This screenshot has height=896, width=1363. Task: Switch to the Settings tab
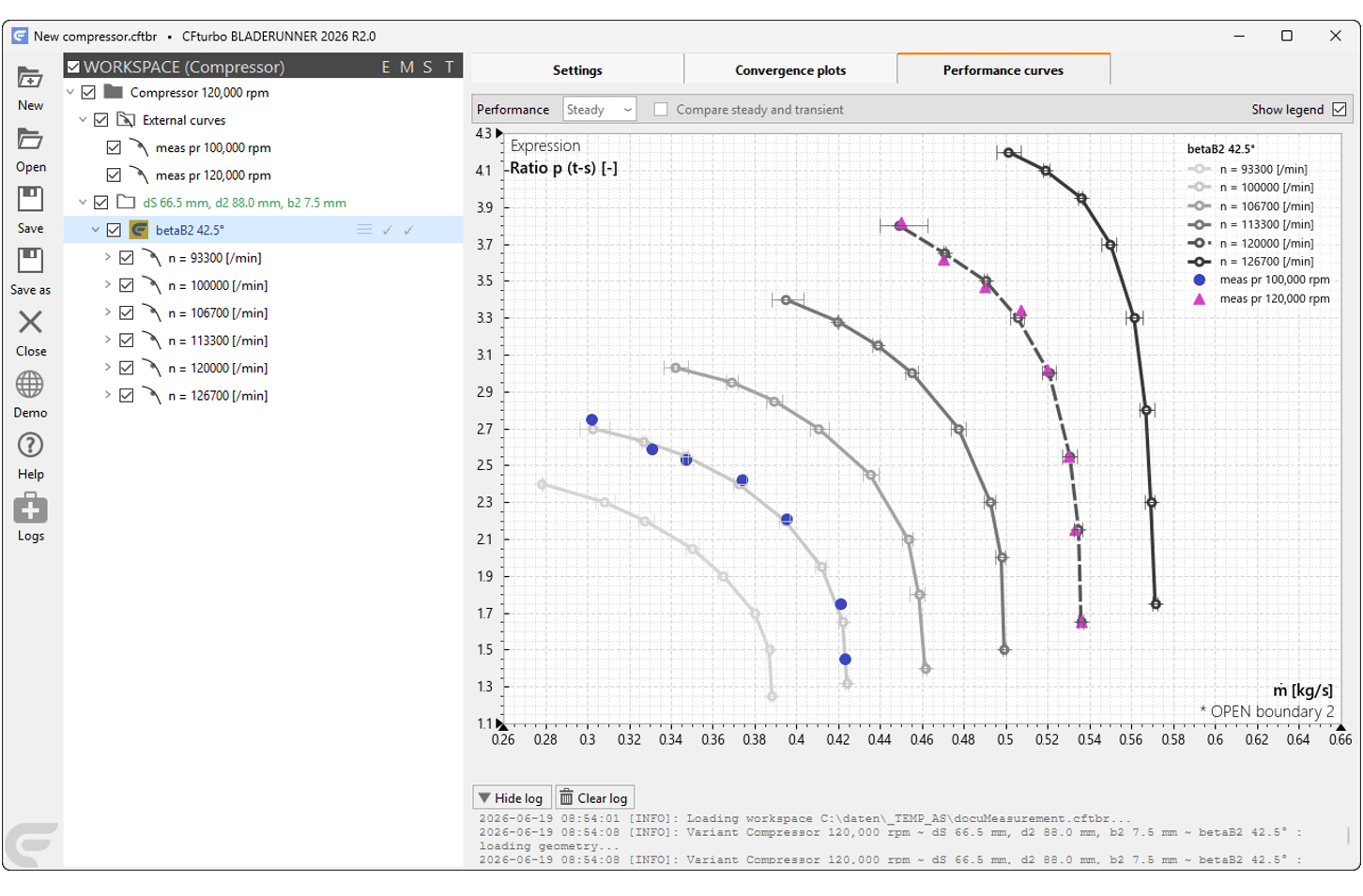pyautogui.click(x=577, y=70)
